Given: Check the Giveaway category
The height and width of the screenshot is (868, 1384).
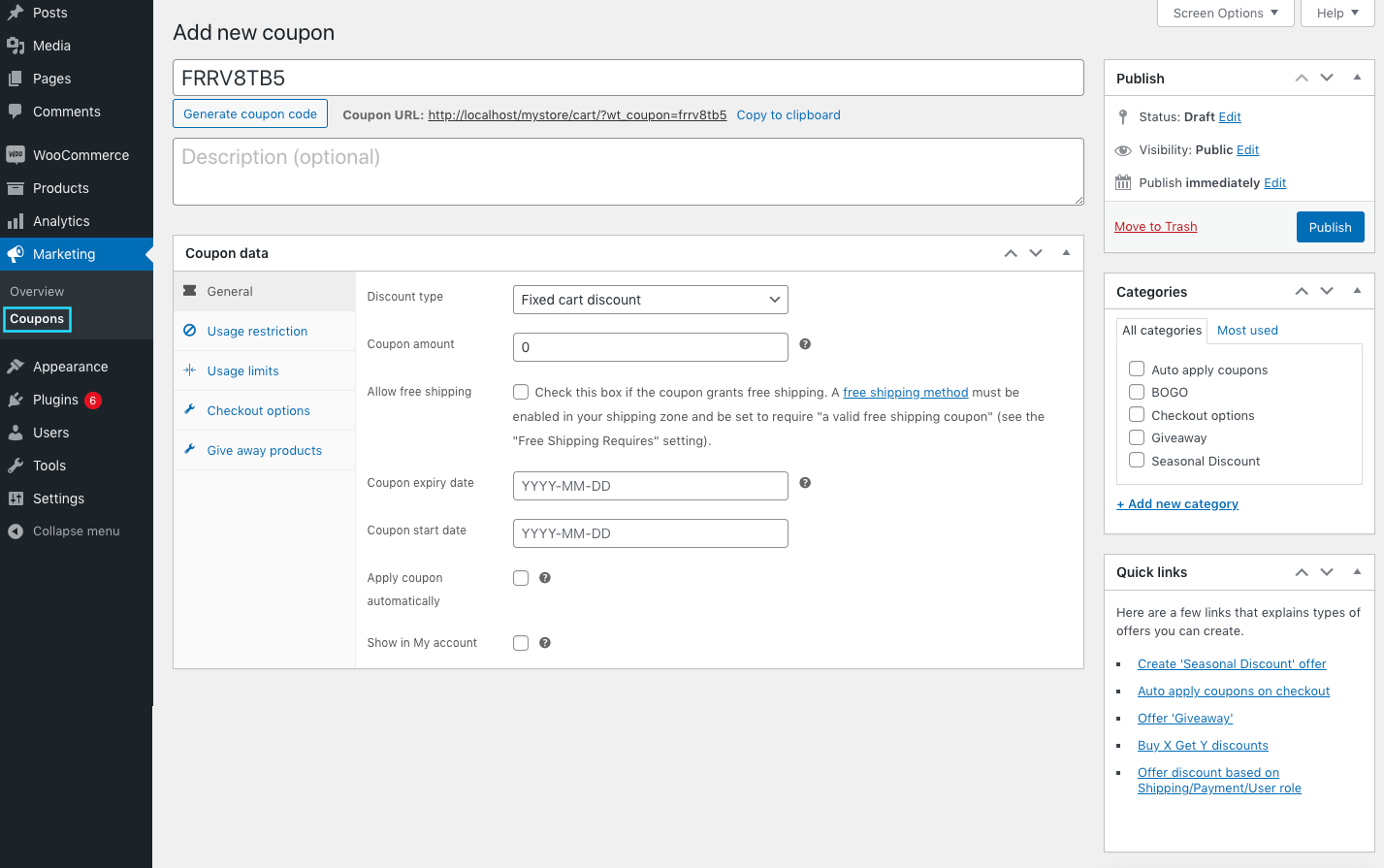Looking at the screenshot, I should (1137, 437).
